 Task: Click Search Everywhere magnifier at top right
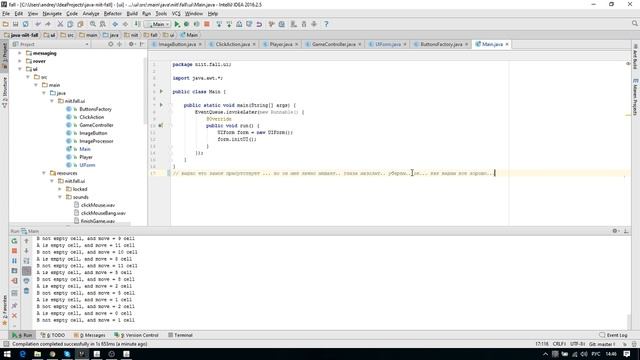[x=634, y=24]
